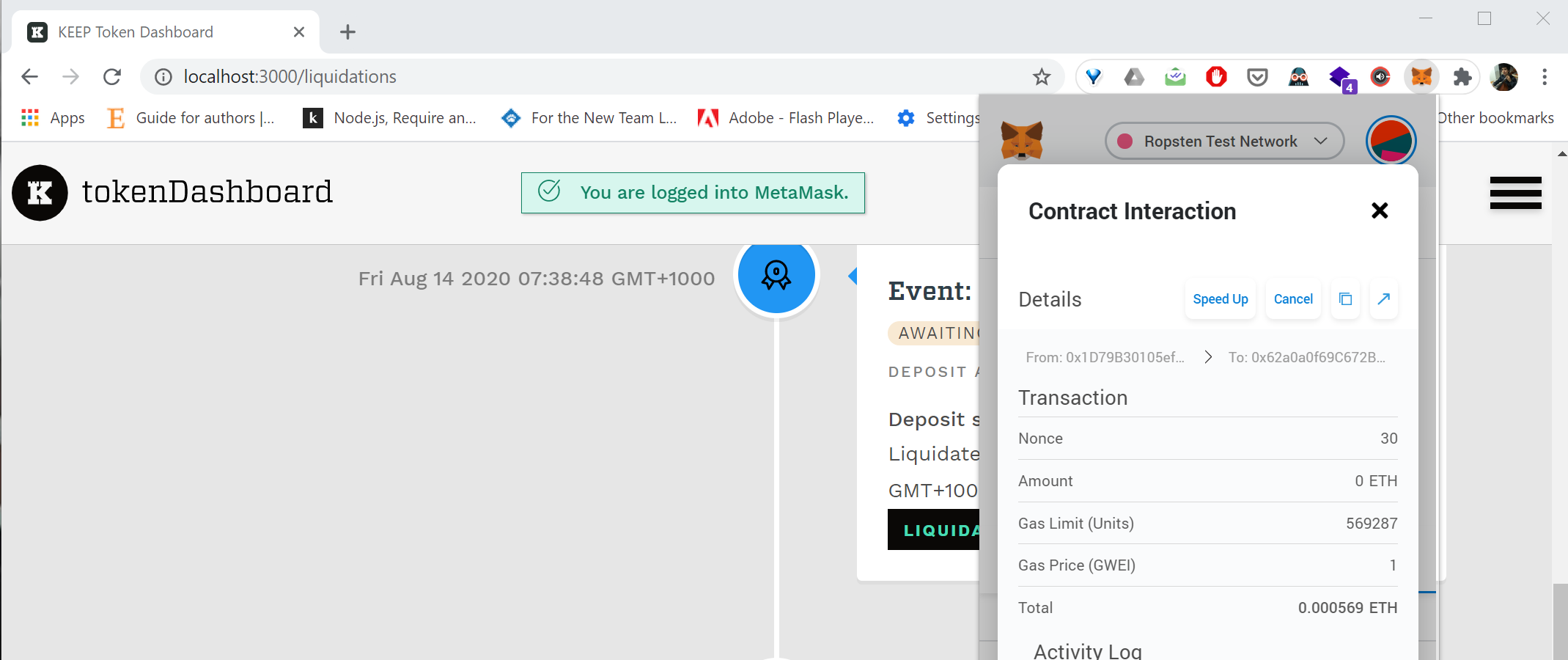
Task: Click the Yoroi blue extension icon
Action: [x=1093, y=76]
